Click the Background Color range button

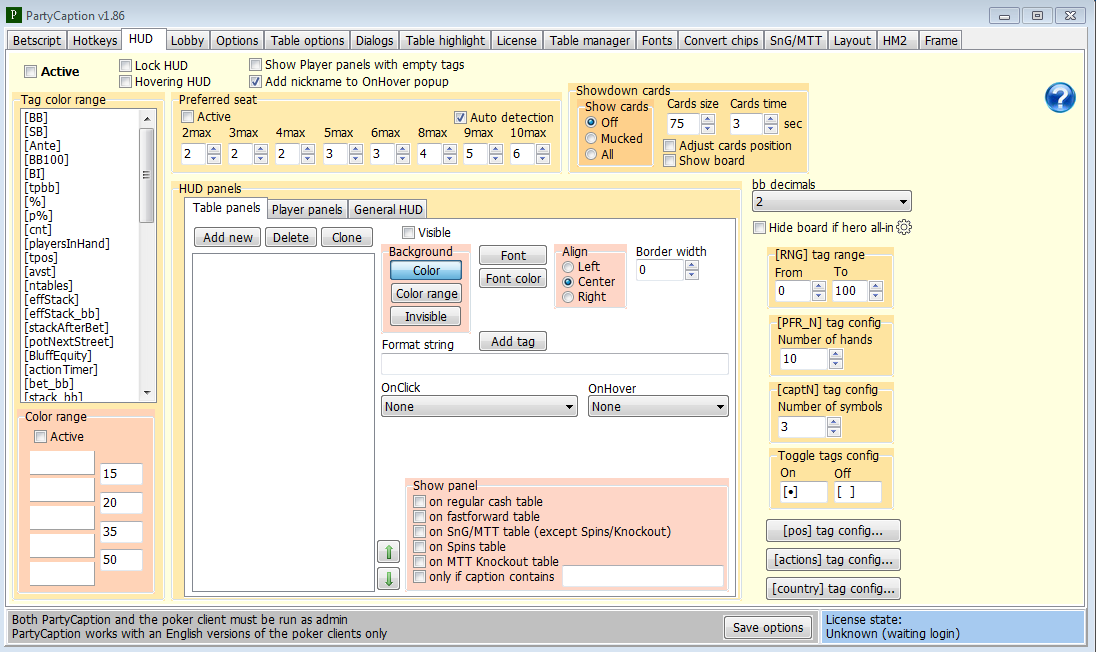[x=426, y=294]
